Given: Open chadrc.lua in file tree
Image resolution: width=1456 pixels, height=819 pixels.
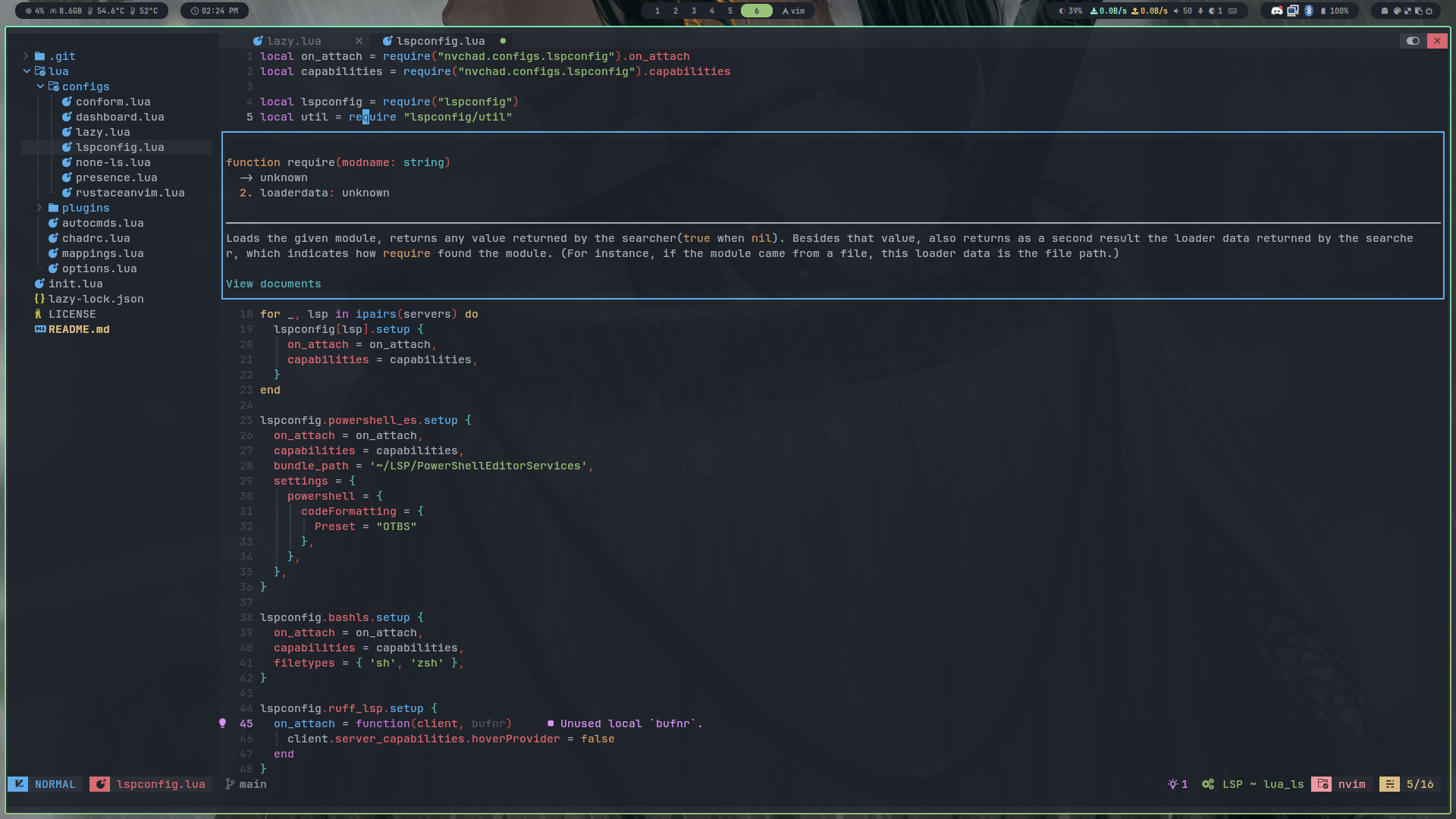Looking at the screenshot, I should point(96,238).
